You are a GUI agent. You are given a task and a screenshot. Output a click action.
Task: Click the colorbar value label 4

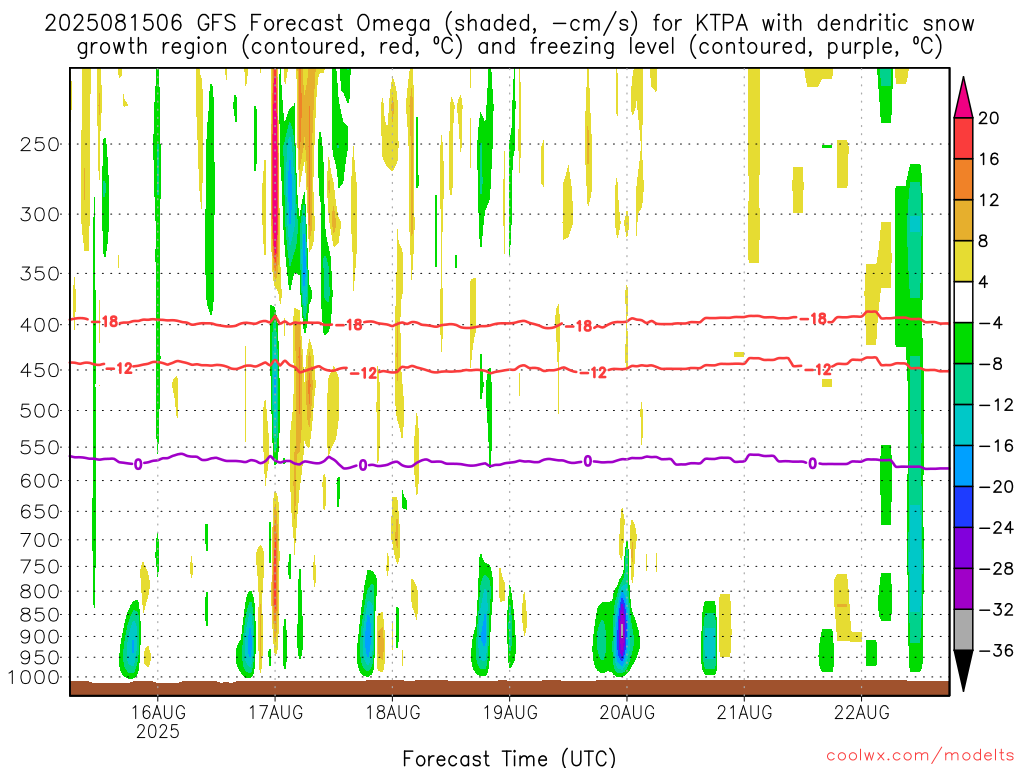point(984,282)
